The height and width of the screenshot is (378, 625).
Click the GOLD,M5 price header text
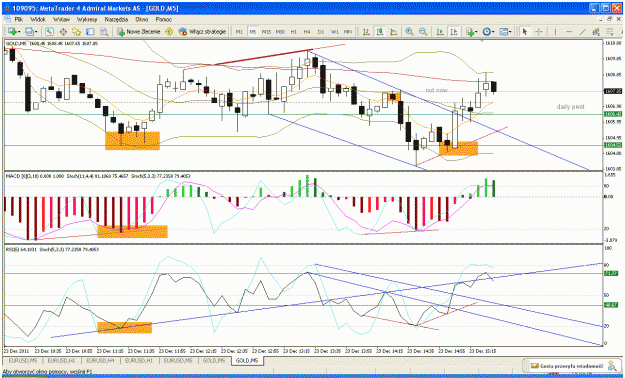(52, 43)
